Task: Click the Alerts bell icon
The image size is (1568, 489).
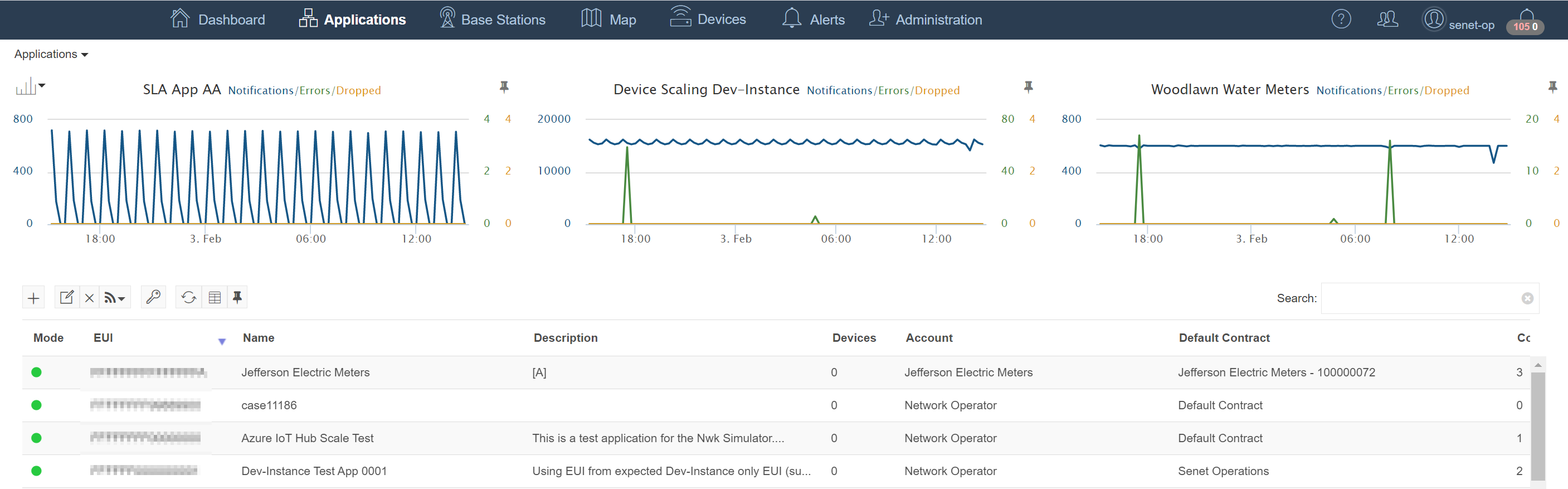Action: point(791,18)
